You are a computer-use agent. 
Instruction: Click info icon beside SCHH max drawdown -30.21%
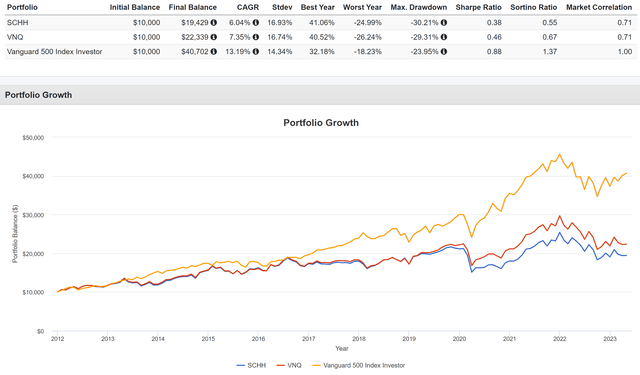click(444, 23)
